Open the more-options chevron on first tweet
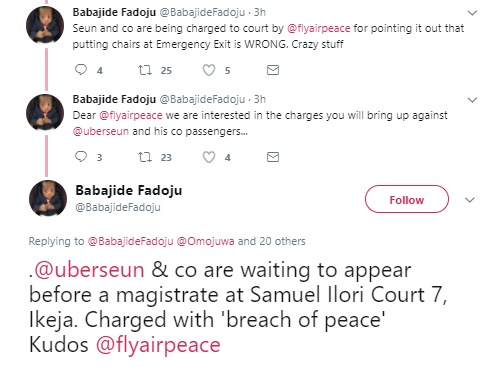Image resolution: width=496 pixels, height=367 pixels. click(x=472, y=13)
